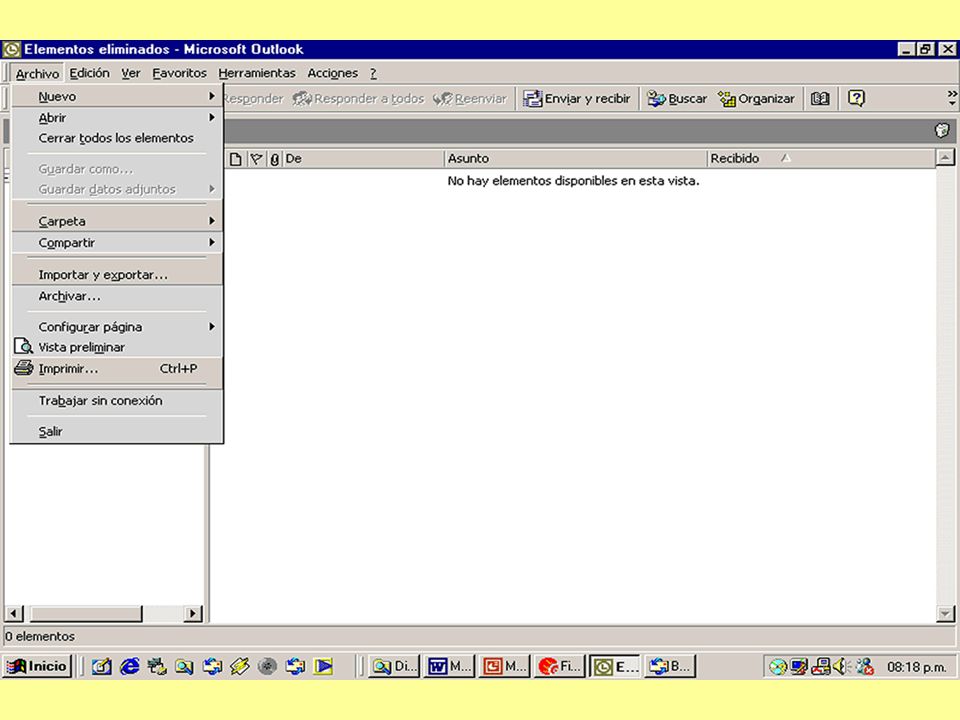Open the Herramientas menu
This screenshot has width=960, height=720.
coord(257,73)
